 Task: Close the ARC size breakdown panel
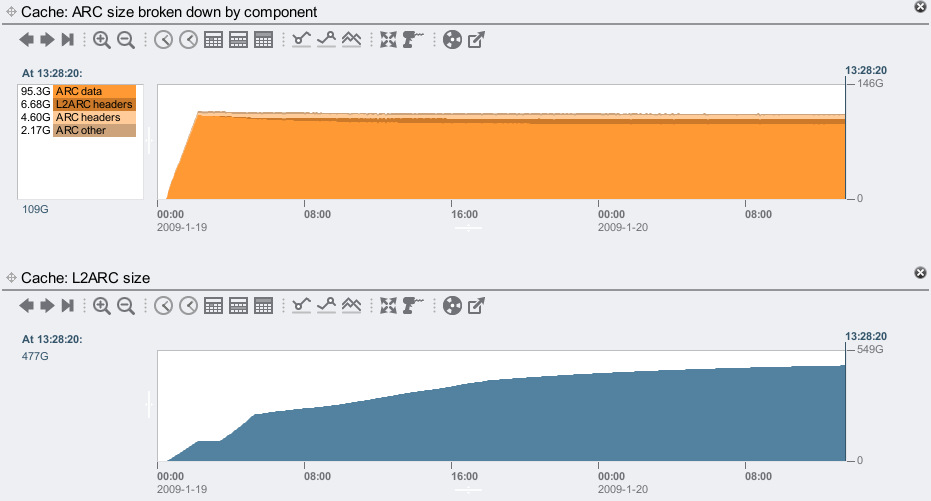click(x=920, y=7)
